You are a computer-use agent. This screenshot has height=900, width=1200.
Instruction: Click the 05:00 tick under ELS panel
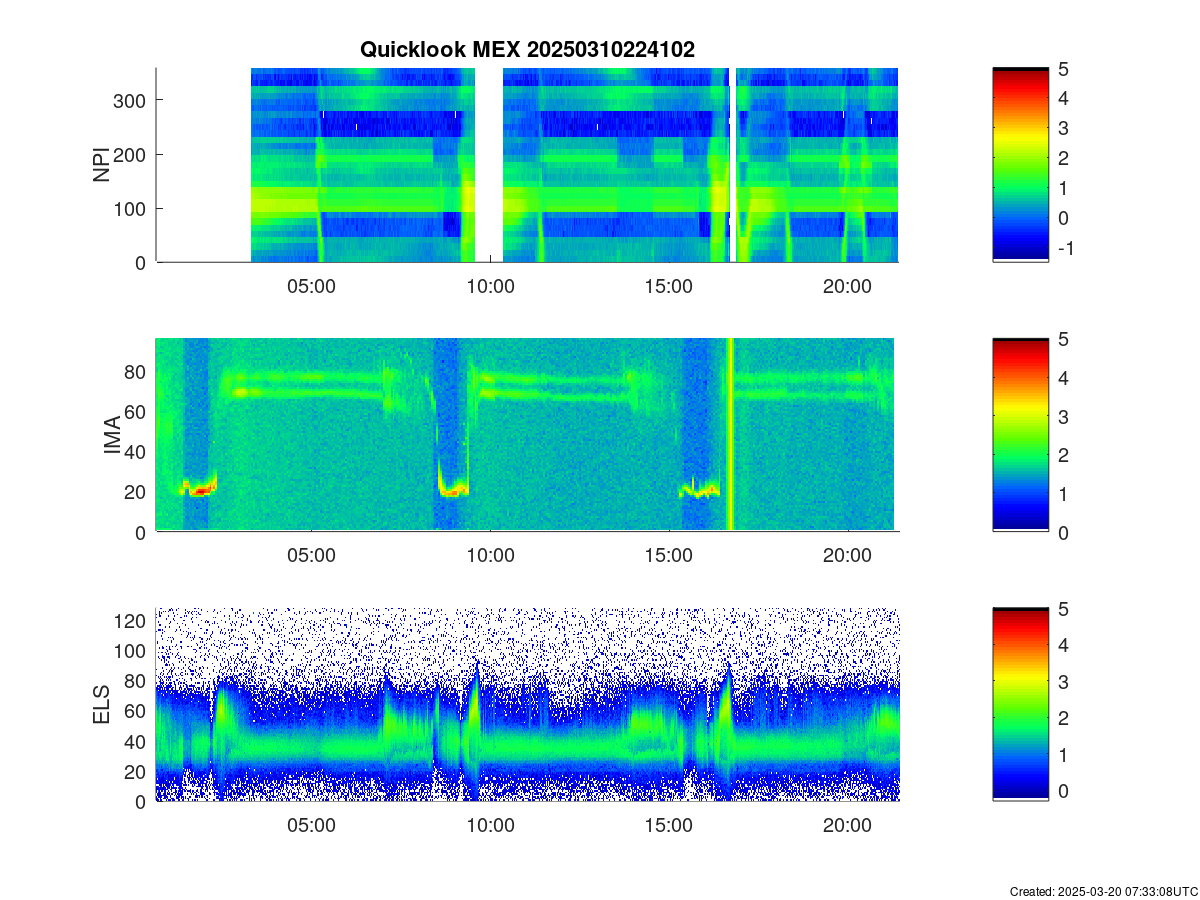(x=312, y=824)
